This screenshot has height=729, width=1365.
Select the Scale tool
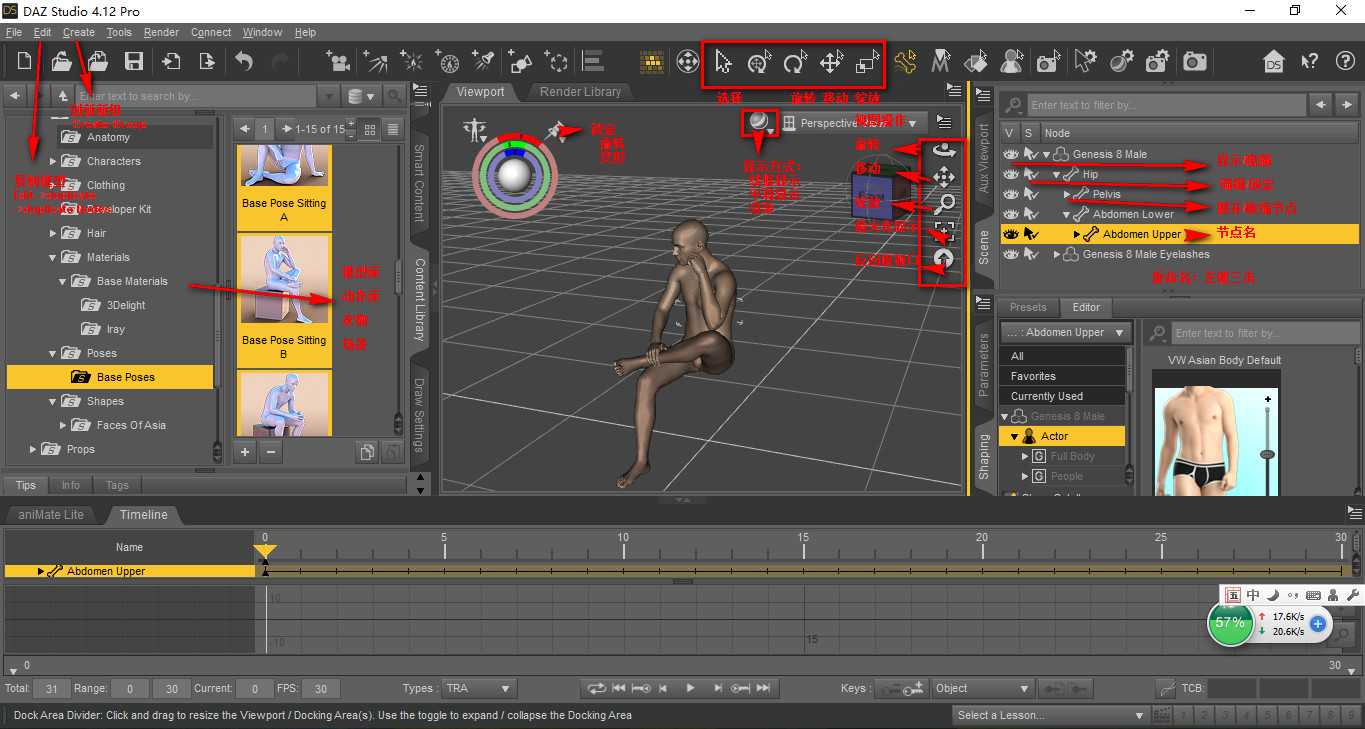(866, 63)
